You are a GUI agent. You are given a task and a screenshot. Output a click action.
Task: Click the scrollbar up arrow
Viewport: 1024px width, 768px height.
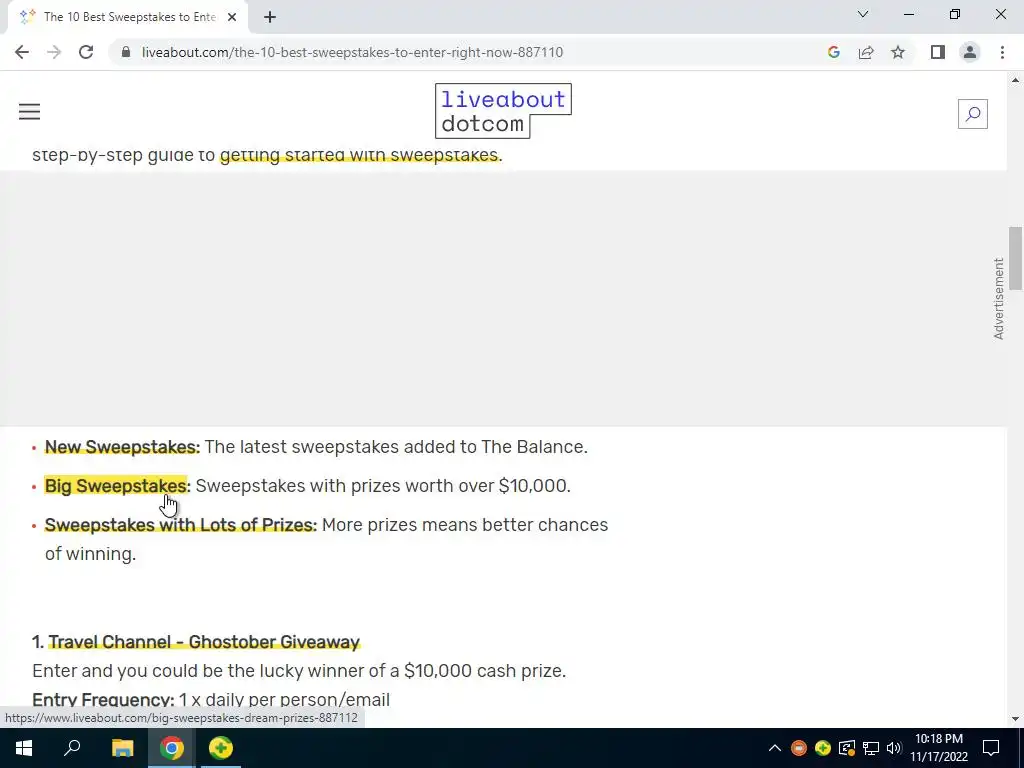click(x=1015, y=80)
